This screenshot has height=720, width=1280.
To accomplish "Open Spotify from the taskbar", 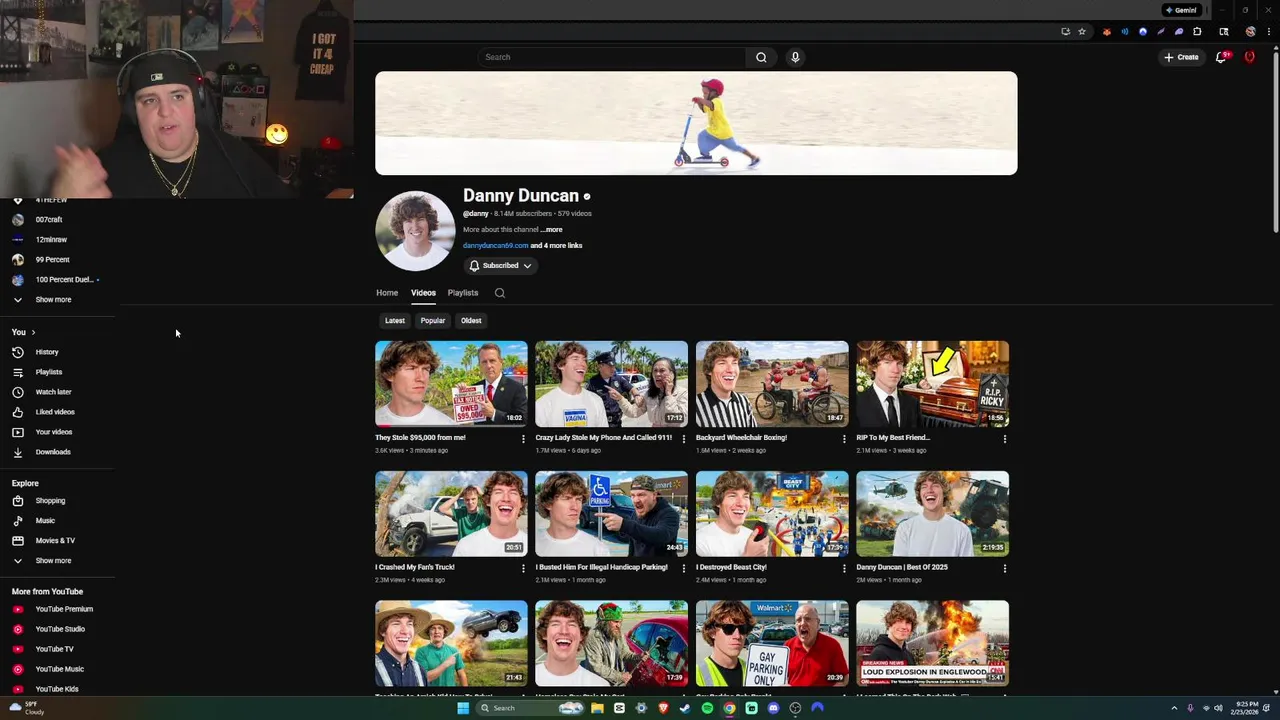I will [x=707, y=708].
